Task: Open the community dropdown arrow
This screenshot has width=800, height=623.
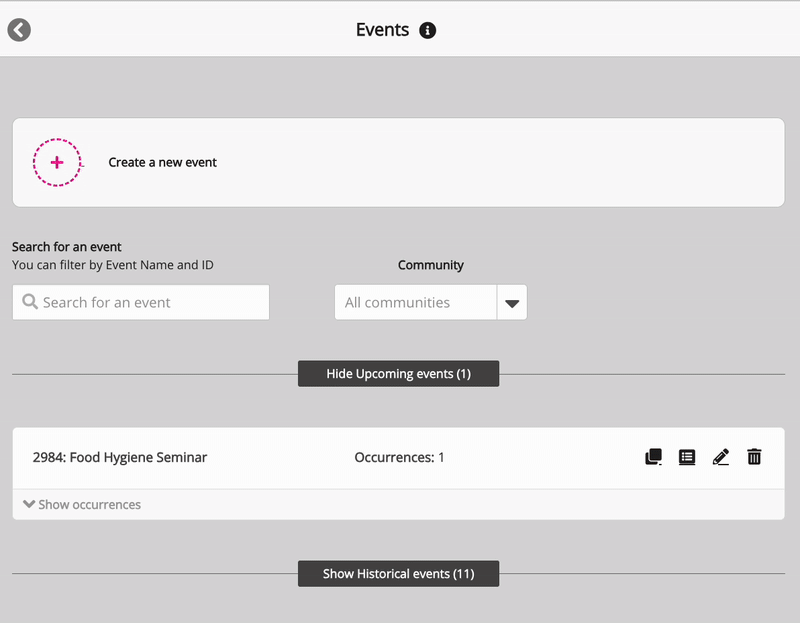Action: click(512, 303)
